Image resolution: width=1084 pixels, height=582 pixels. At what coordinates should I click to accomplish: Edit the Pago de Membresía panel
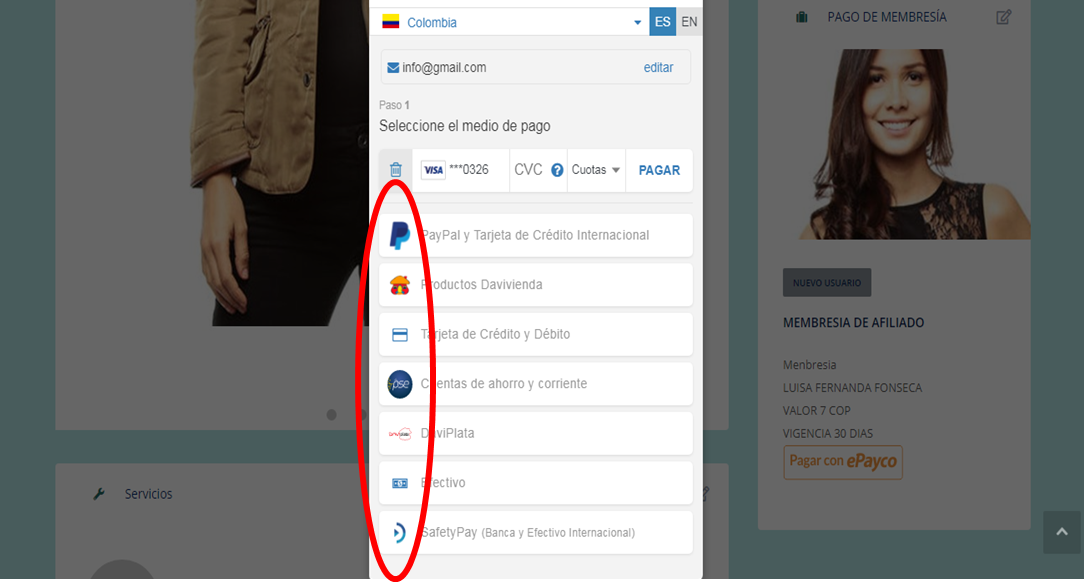(x=1004, y=17)
